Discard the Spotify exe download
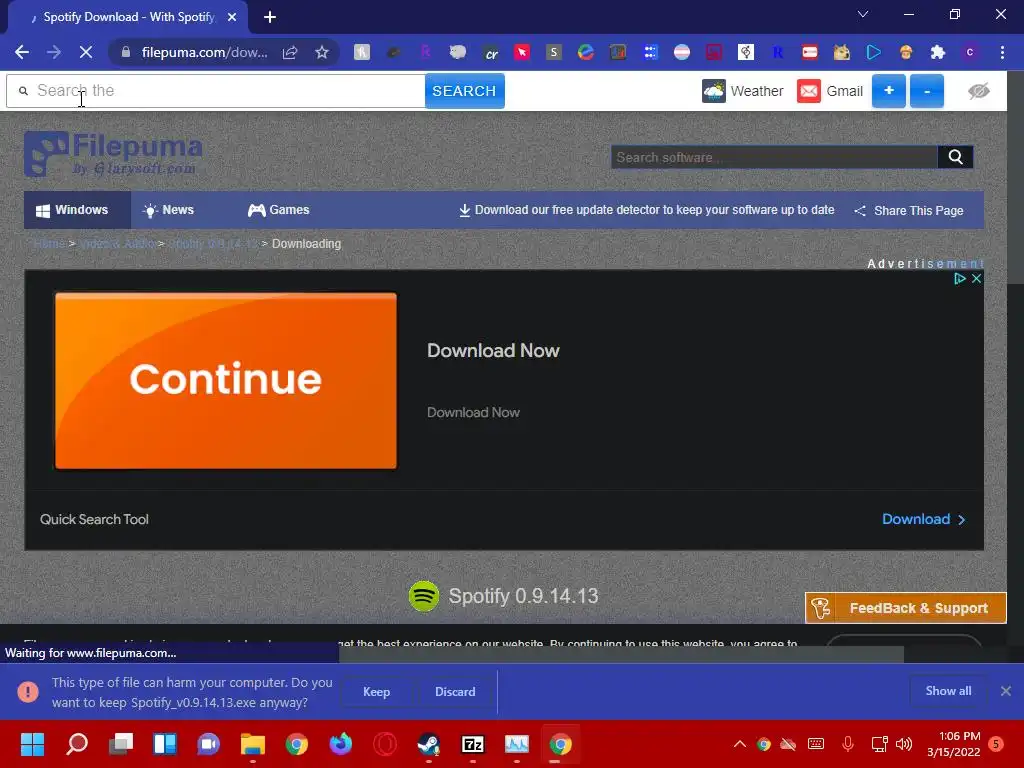Screen dimensions: 1024x768 point(455,692)
